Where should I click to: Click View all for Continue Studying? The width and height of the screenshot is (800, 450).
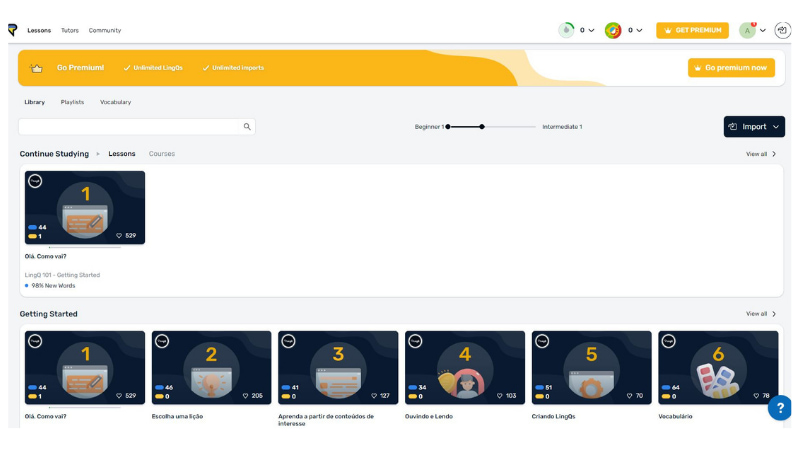point(761,154)
